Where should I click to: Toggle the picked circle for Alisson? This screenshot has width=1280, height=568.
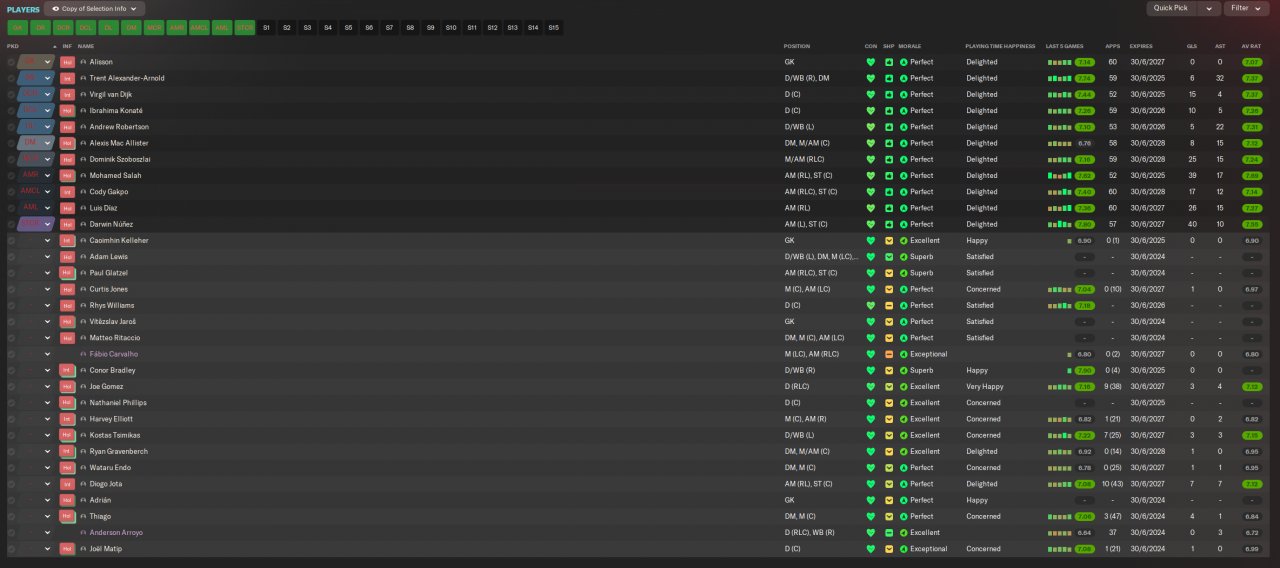point(11,62)
